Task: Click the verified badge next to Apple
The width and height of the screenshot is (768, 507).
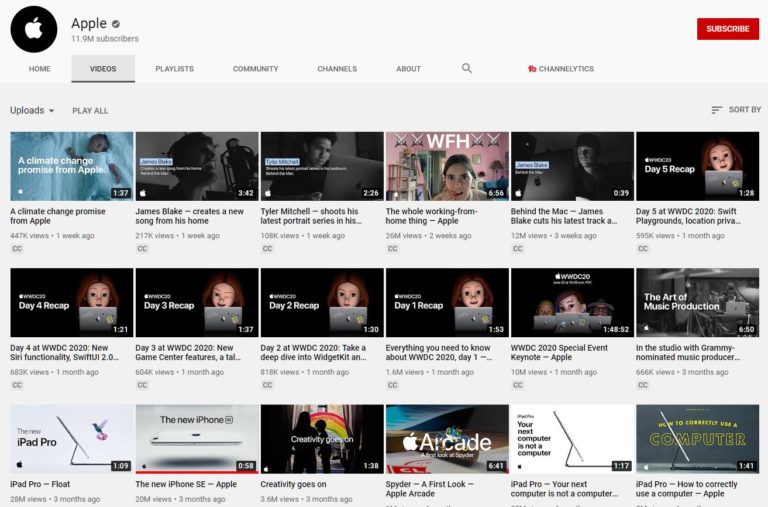Action: click(116, 24)
